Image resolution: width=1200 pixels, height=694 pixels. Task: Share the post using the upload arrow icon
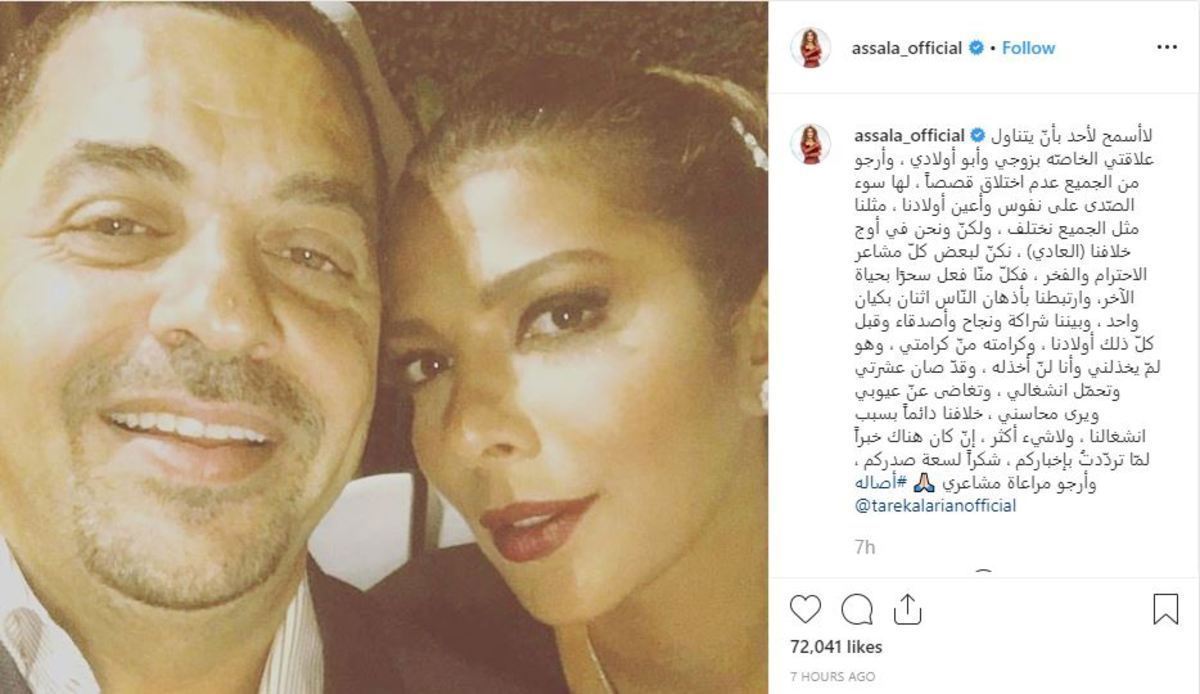click(x=906, y=609)
